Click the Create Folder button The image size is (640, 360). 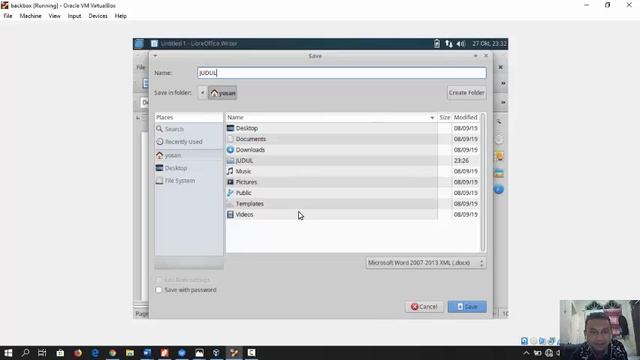(467, 93)
